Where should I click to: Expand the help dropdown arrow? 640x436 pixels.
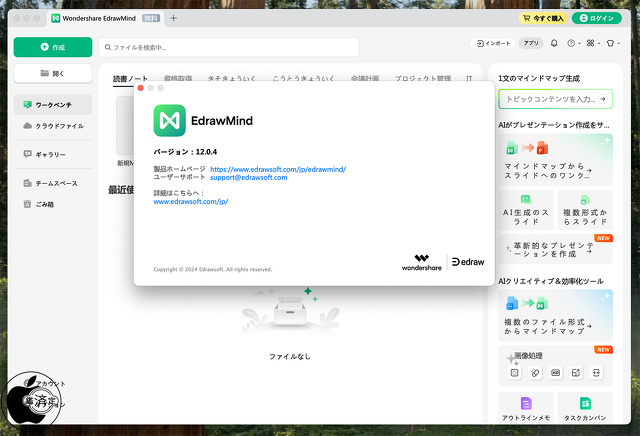[579, 43]
